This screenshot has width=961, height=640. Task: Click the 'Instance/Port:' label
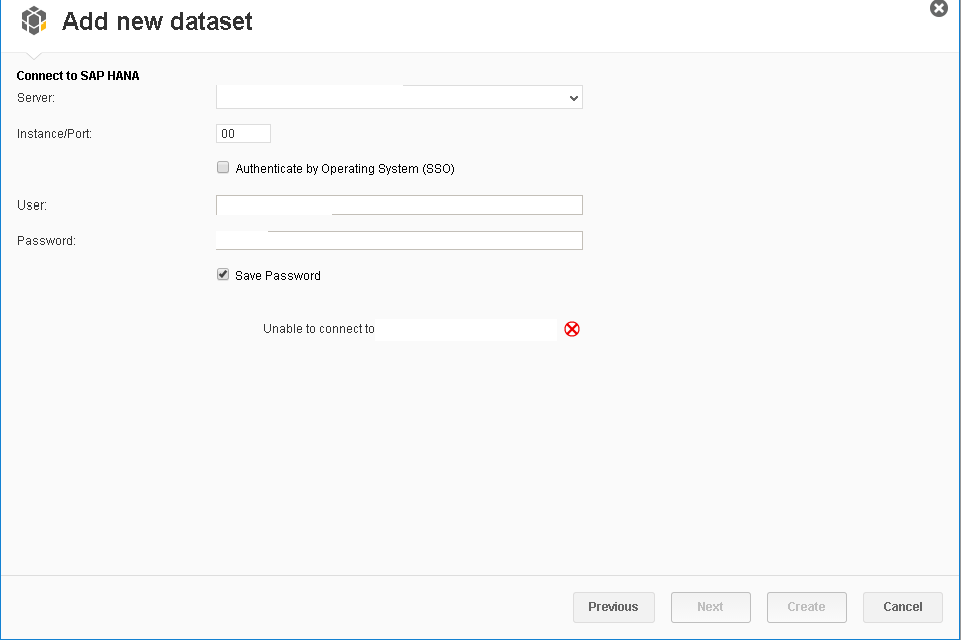(55, 134)
